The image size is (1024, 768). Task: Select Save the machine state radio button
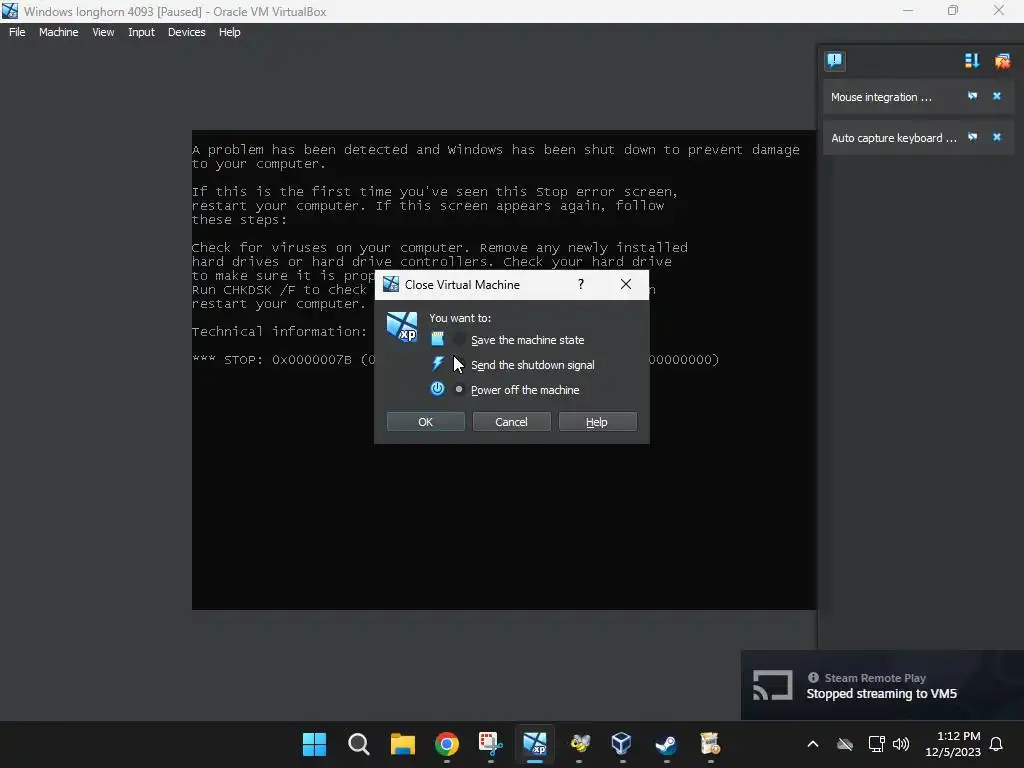pyautogui.click(x=459, y=340)
